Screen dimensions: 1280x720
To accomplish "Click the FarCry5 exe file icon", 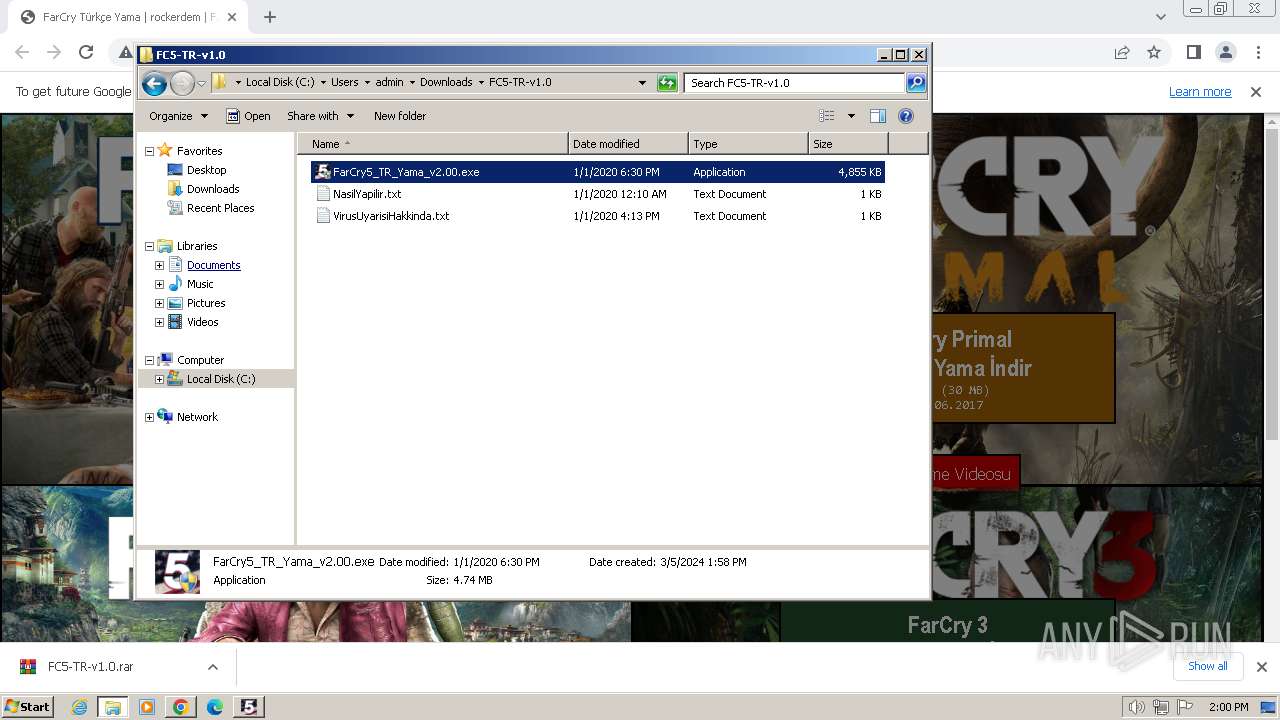I will point(323,172).
